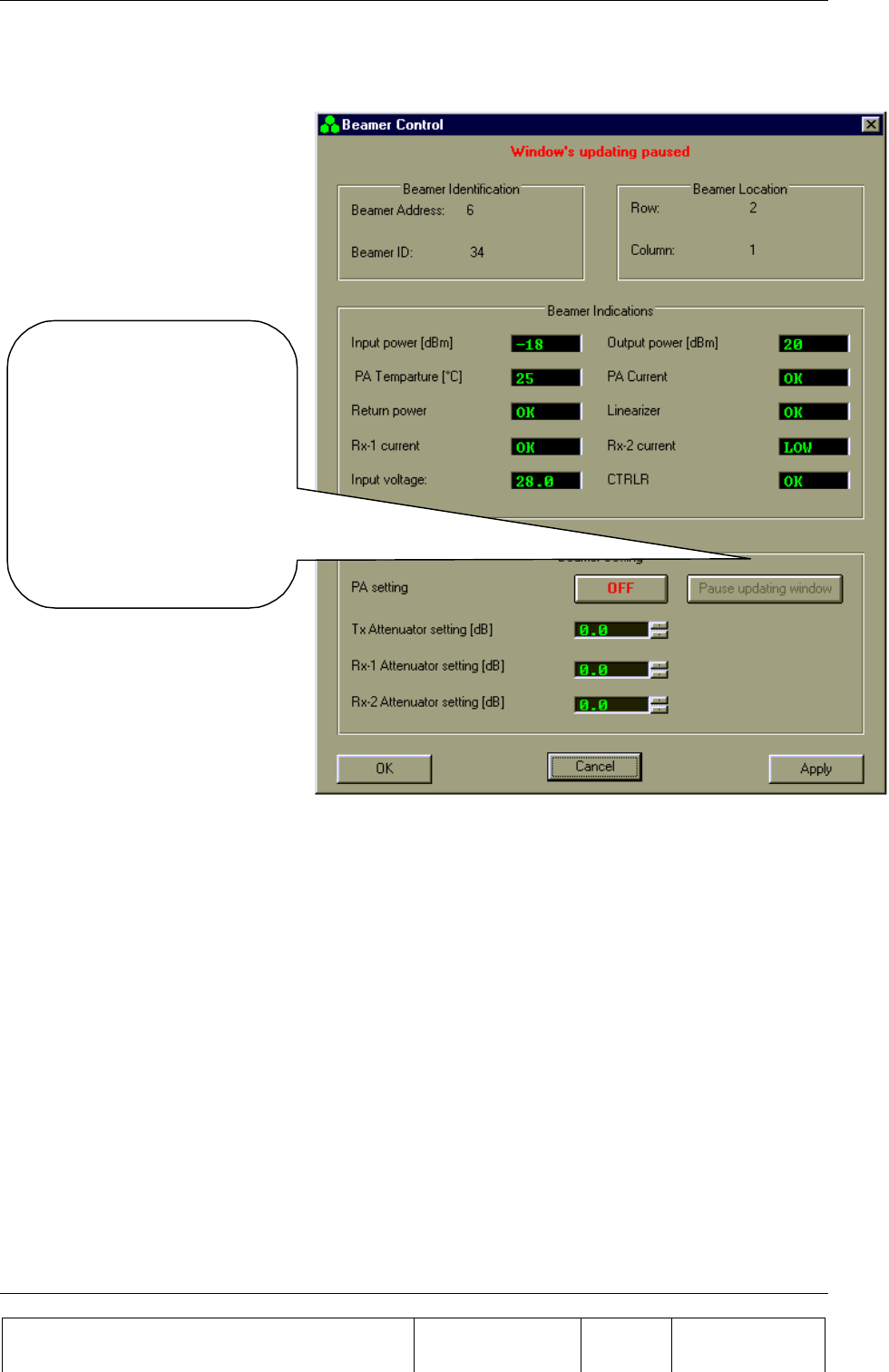Image resolution: width=889 pixels, height=1372 pixels.
Task: Click the Return power OK indicator
Action: tap(546, 412)
